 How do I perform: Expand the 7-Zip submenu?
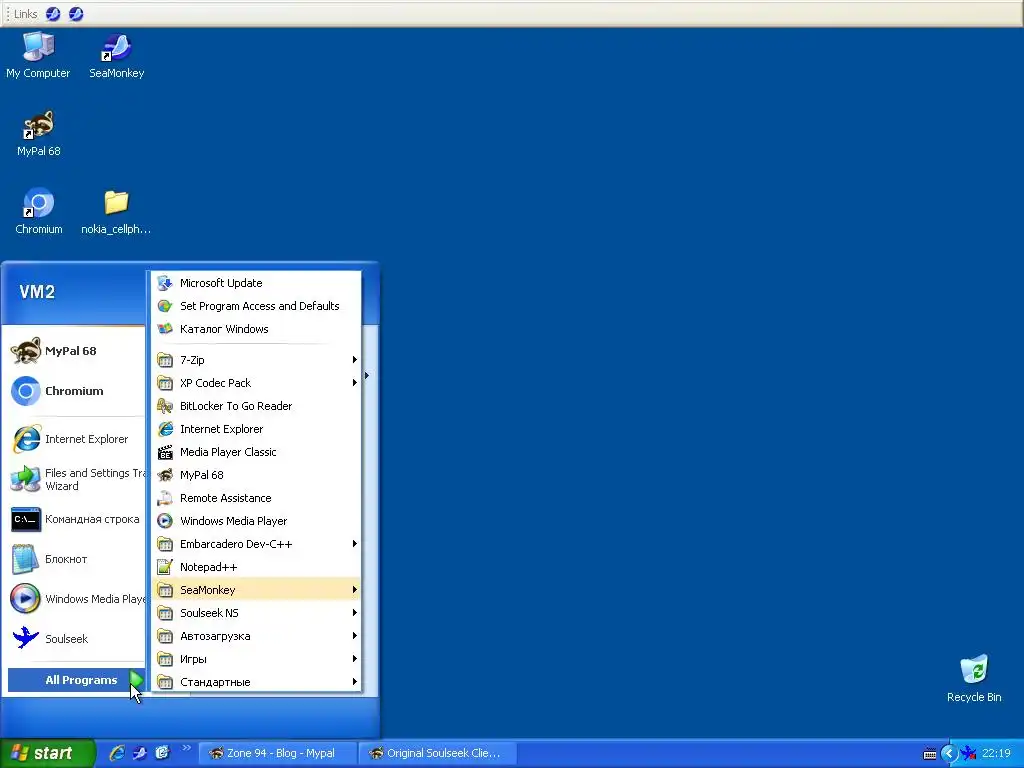257,360
